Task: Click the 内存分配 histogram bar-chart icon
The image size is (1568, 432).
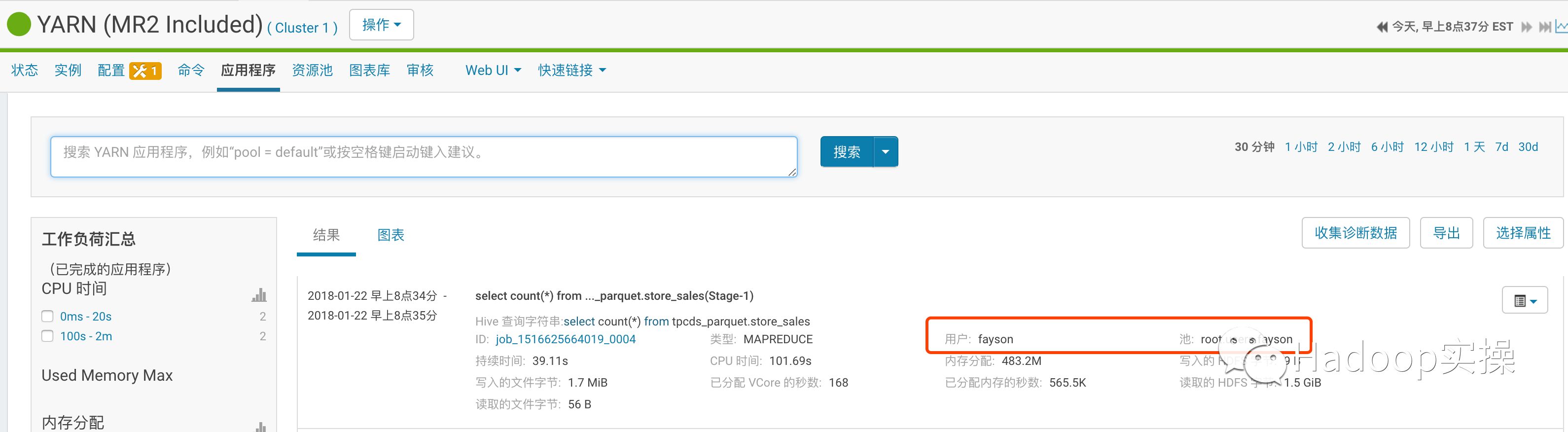Action: point(260,427)
